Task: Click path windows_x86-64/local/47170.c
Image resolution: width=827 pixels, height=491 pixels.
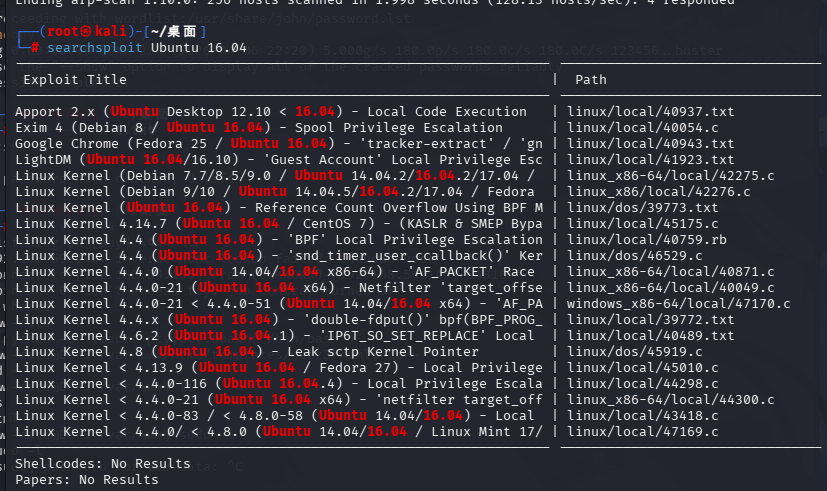Action: click(679, 304)
